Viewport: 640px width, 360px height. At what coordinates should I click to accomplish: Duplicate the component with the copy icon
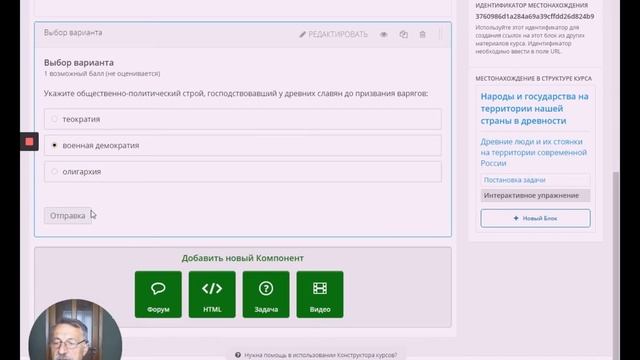tap(404, 34)
